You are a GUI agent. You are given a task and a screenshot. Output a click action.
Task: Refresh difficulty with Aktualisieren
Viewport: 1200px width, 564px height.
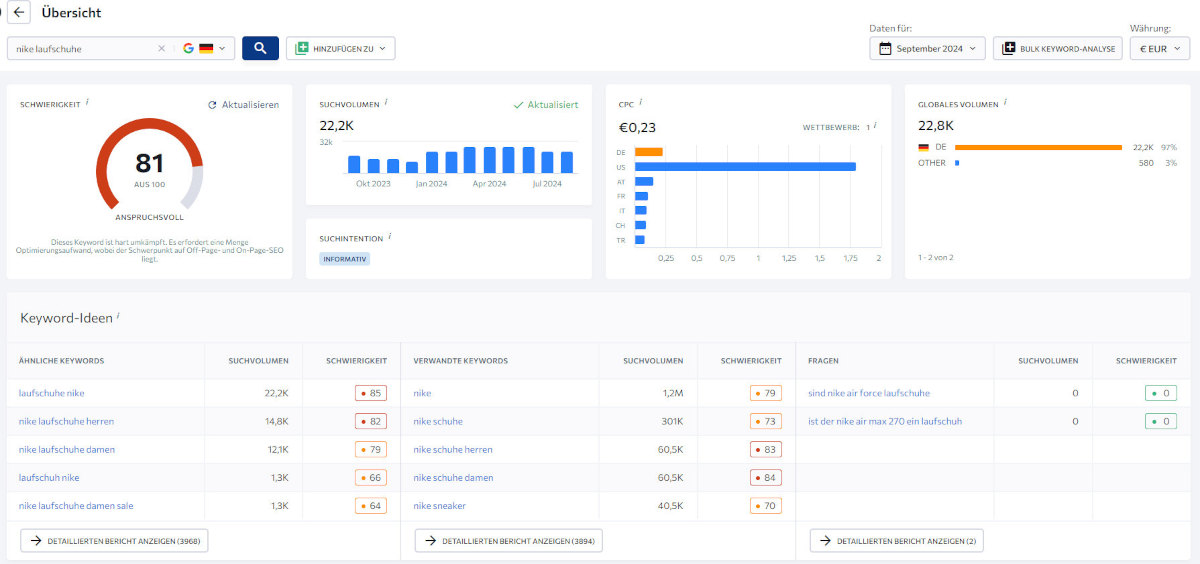243,104
